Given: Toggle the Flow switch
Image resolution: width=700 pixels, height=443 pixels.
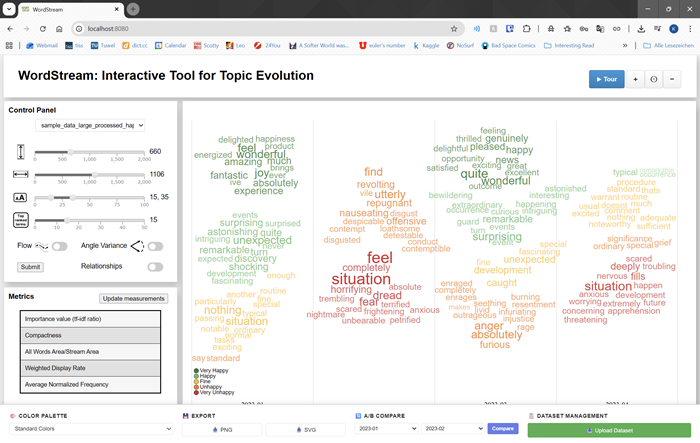Looking at the screenshot, I should click(60, 245).
